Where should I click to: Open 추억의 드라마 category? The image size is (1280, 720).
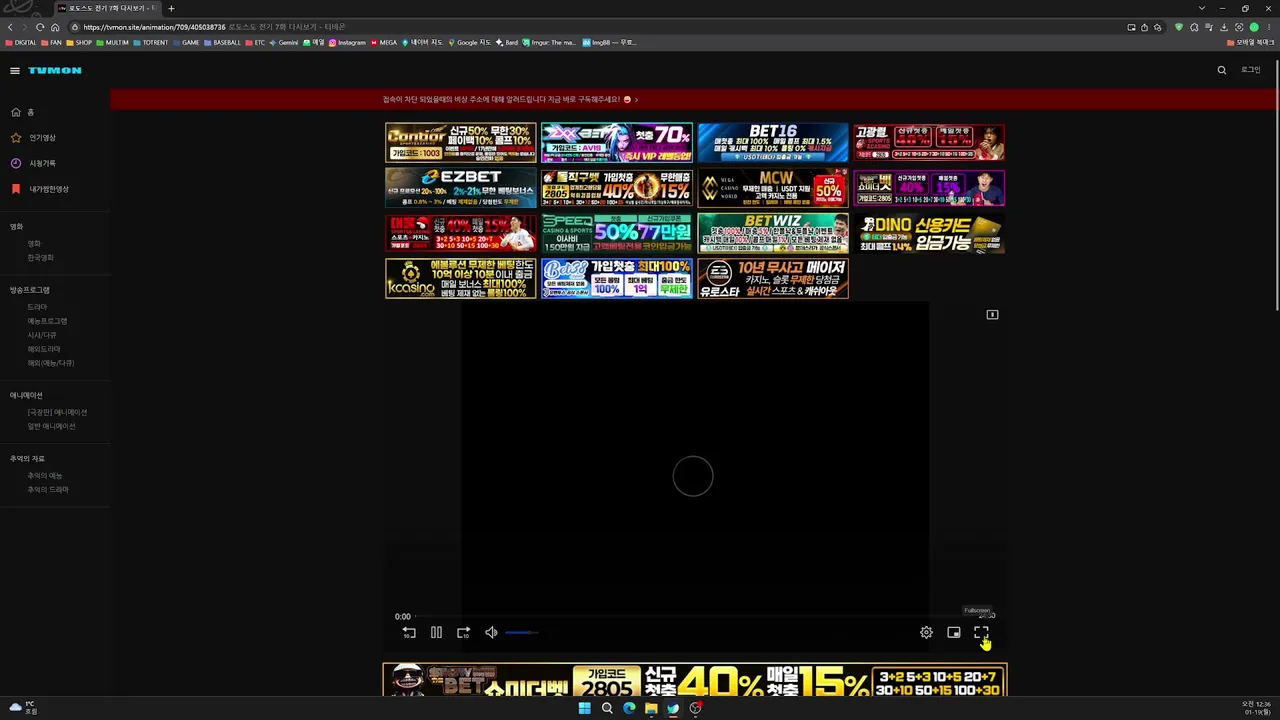click(x=48, y=490)
